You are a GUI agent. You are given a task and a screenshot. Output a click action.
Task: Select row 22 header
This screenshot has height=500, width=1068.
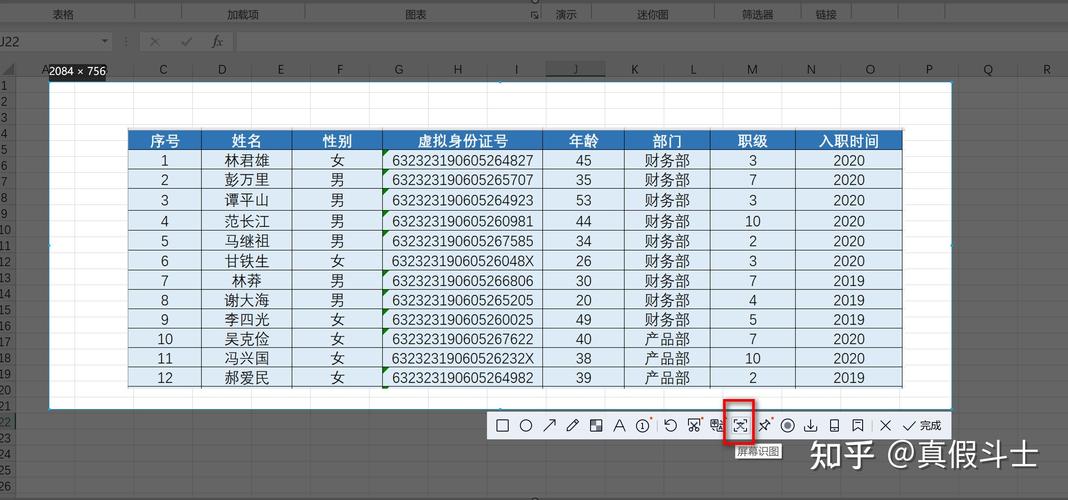tap(7, 422)
